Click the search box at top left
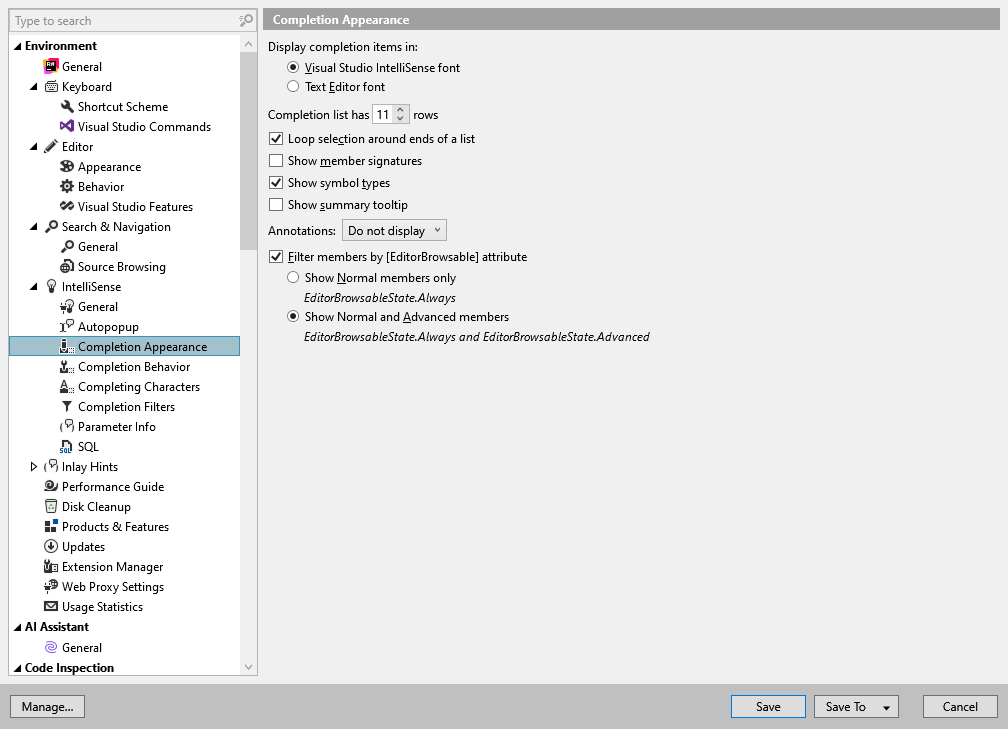The width and height of the screenshot is (1008, 729). [120, 20]
